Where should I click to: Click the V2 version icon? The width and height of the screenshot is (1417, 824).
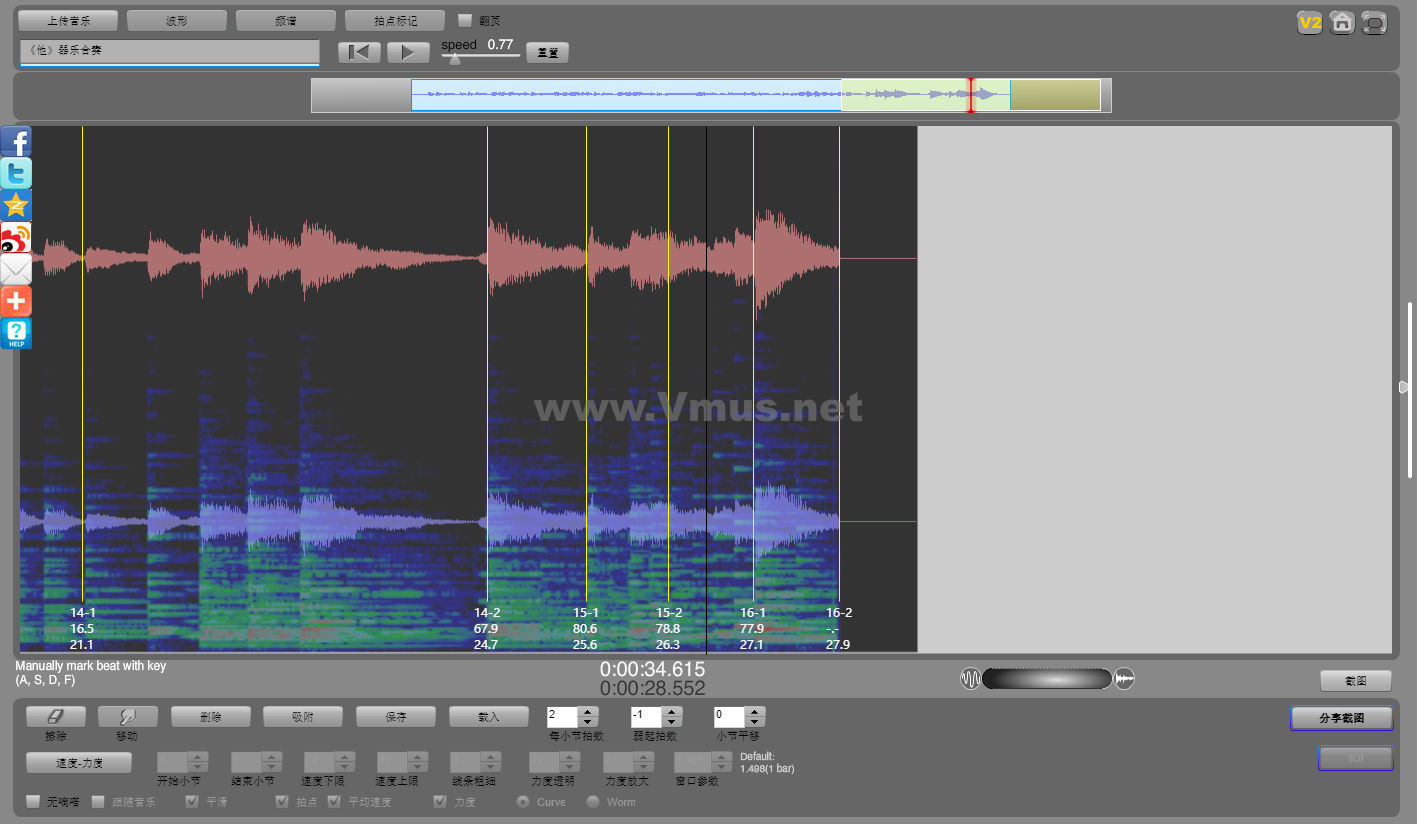[x=1309, y=23]
